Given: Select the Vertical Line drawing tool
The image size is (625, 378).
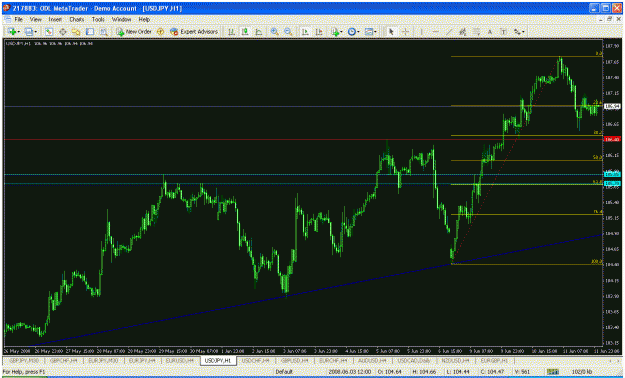Looking at the screenshot, I should point(421,32).
